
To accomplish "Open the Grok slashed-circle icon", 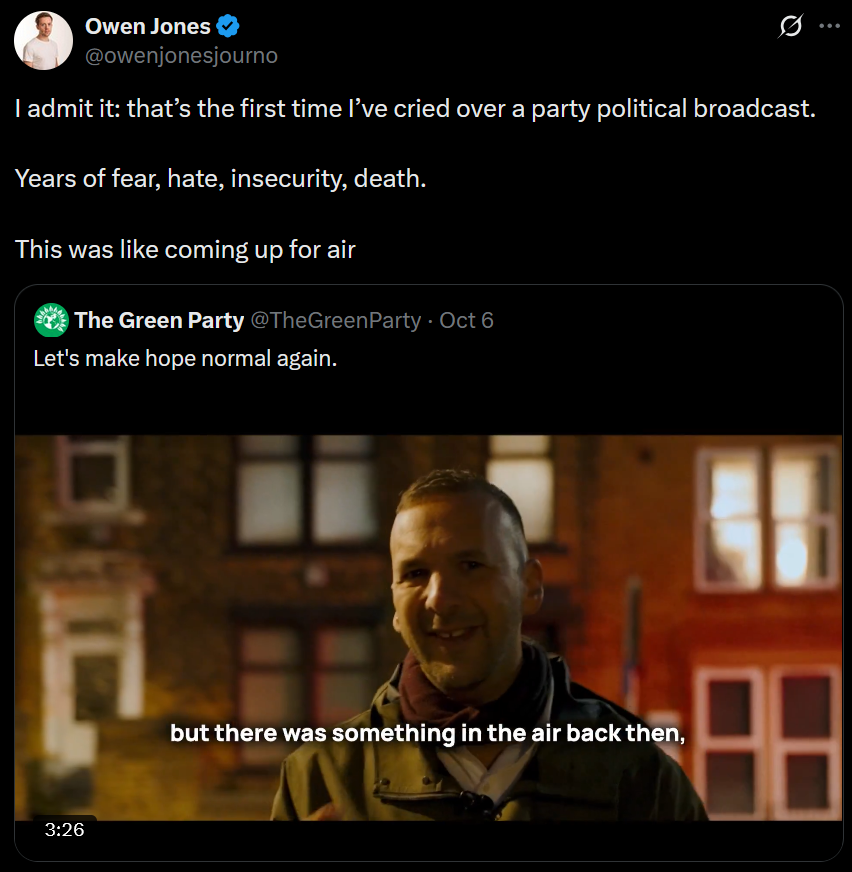I will tap(790, 27).
